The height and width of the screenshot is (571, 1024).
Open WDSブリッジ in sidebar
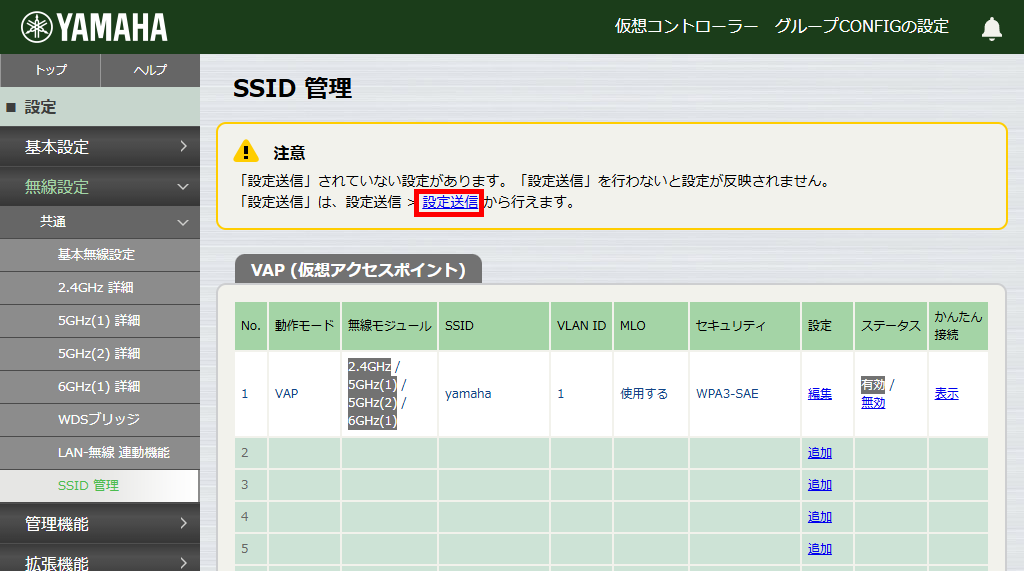(x=100, y=419)
